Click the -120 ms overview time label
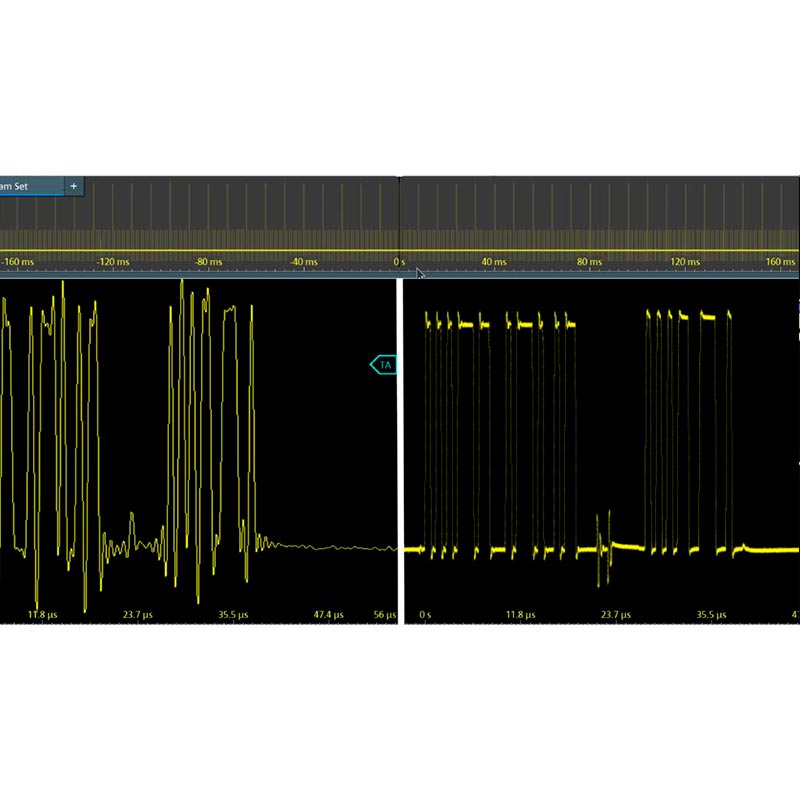 click(x=113, y=262)
